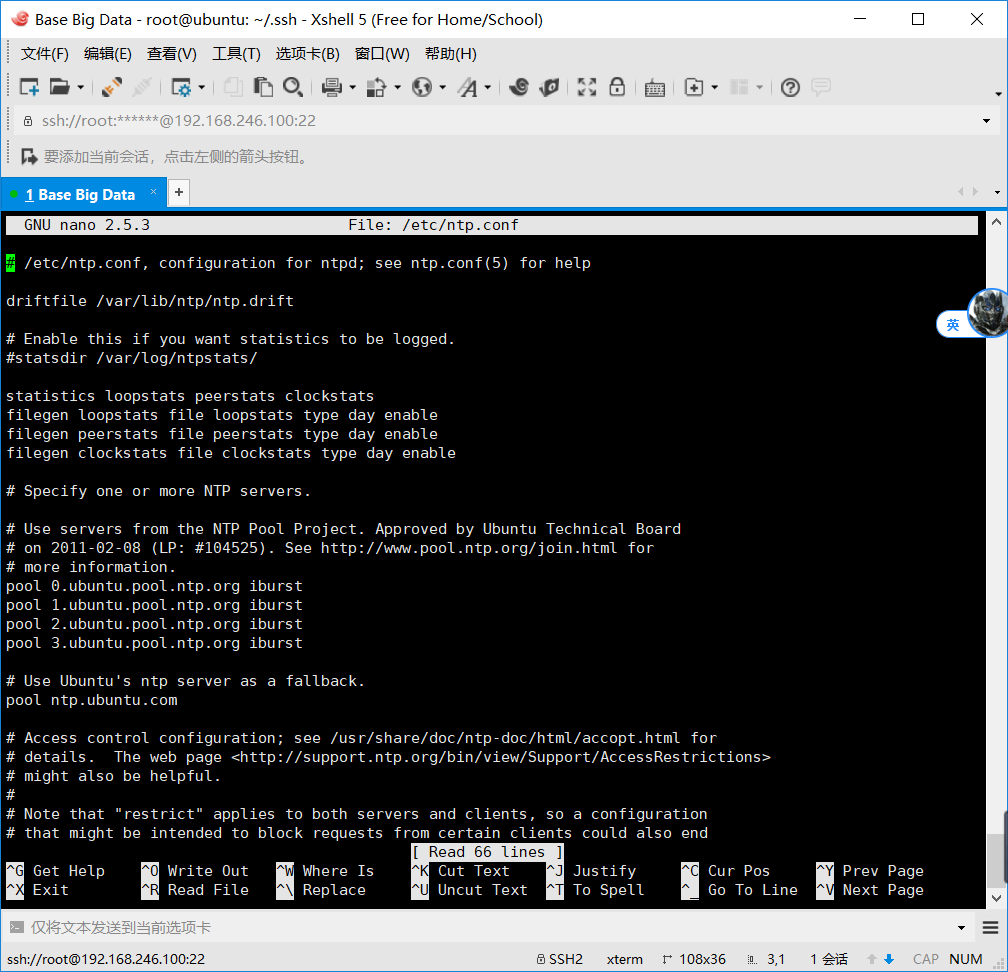Click the floating robot avatar icon
The image size is (1008, 972).
coord(988,312)
